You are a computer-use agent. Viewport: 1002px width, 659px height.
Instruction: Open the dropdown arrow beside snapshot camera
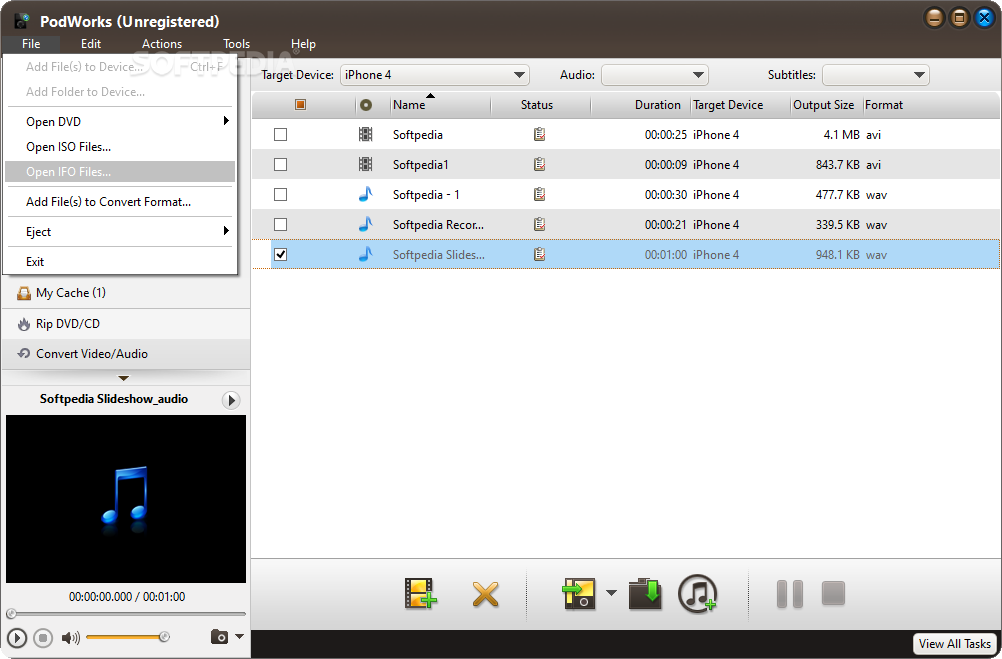coord(240,637)
